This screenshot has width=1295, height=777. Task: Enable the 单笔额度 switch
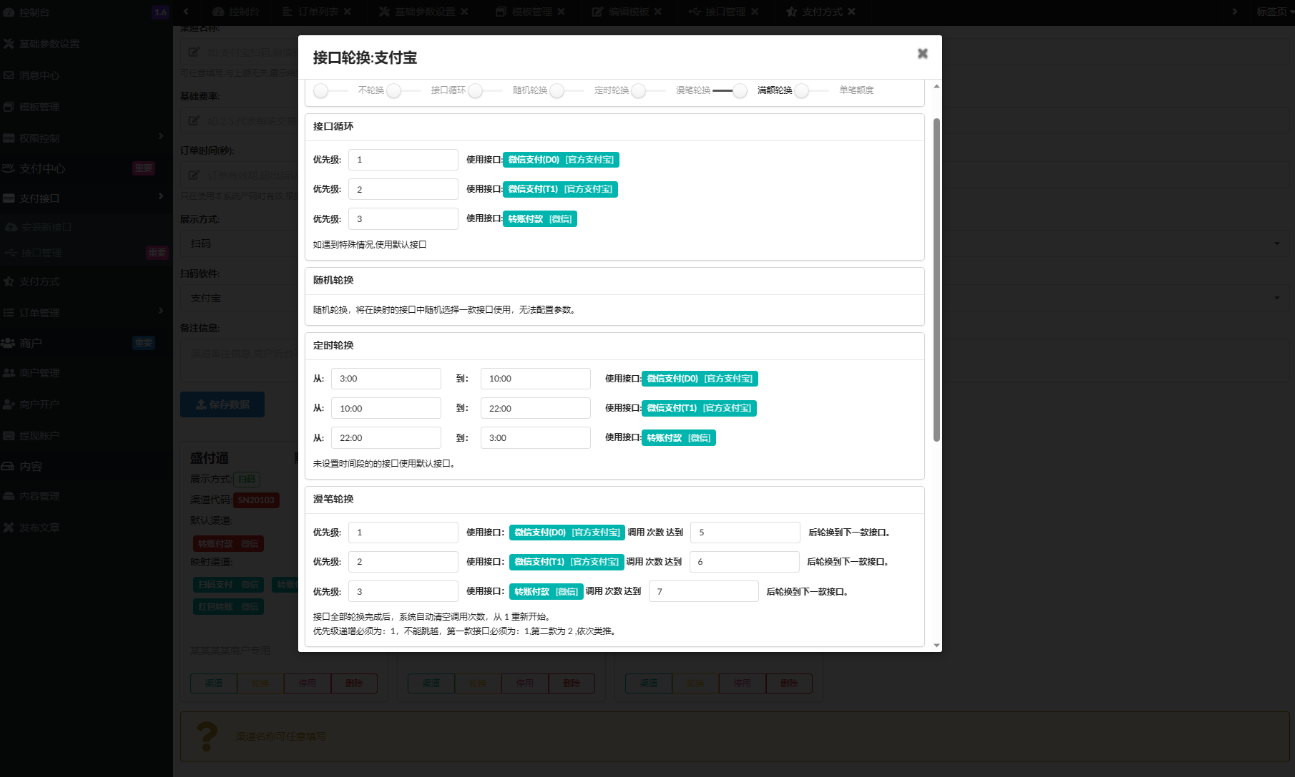pyautogui.click(x=811, y=90)
